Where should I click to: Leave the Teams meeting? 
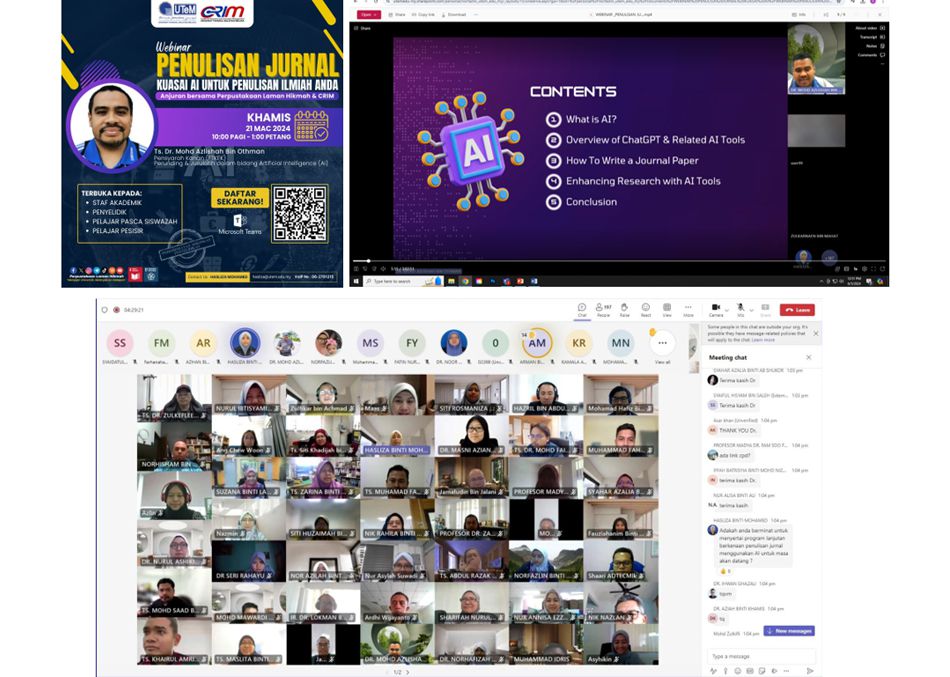(x=797, y=310)
